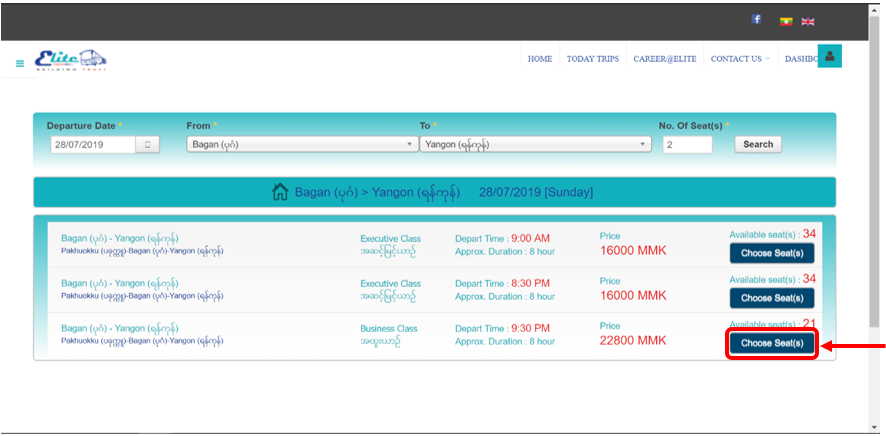This screenshot has width=886, height=436.
Task: Open the Today Trips page
Action: (592, 59)
